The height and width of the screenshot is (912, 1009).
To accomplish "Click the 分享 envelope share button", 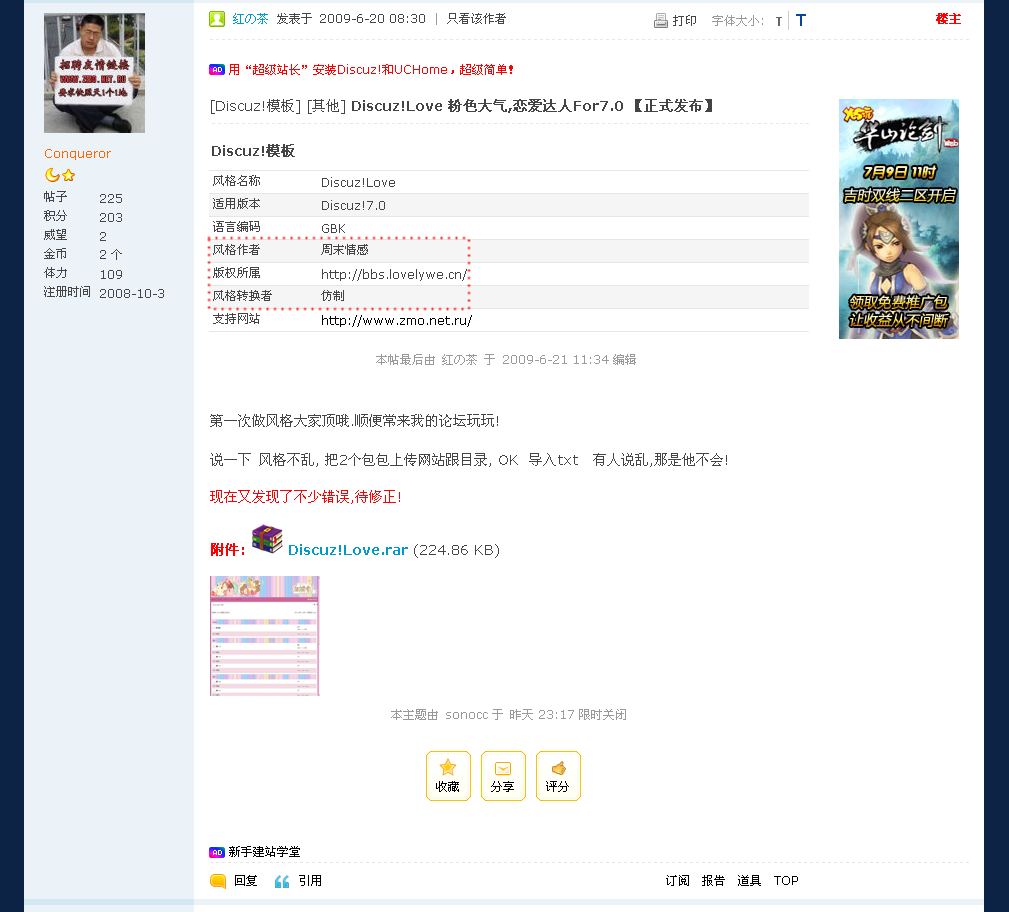I will coord(503,776).
